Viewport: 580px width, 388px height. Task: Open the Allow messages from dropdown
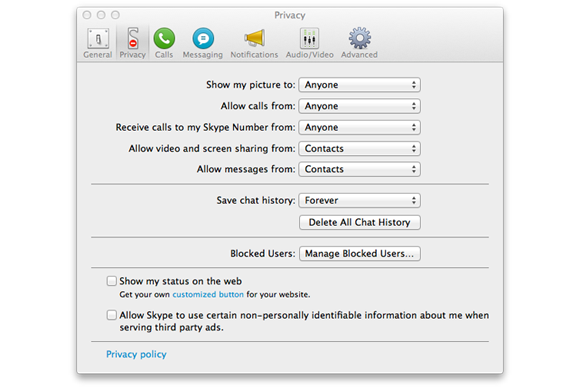pyautogui.click(x=360, y=169)
